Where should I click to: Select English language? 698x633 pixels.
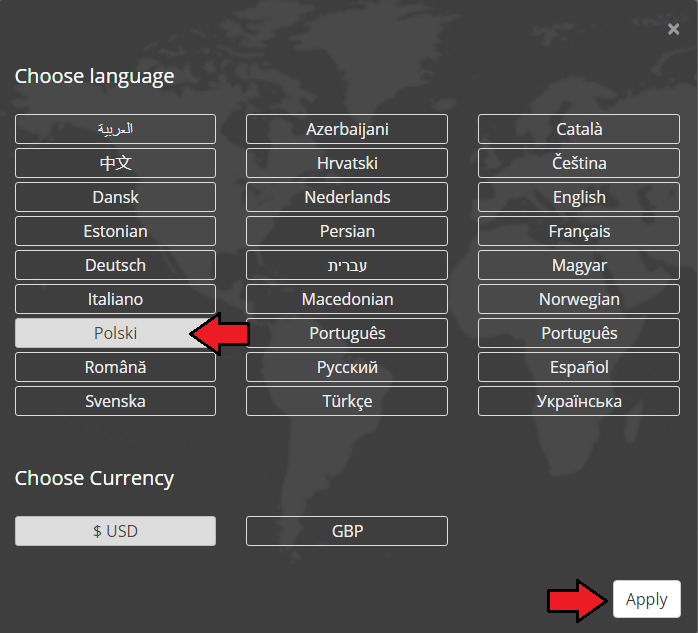point(579,197)
